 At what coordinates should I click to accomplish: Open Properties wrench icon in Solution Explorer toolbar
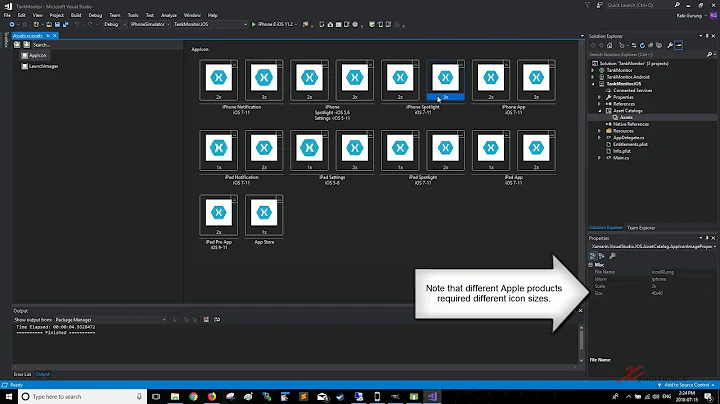(x=670, y=45)
